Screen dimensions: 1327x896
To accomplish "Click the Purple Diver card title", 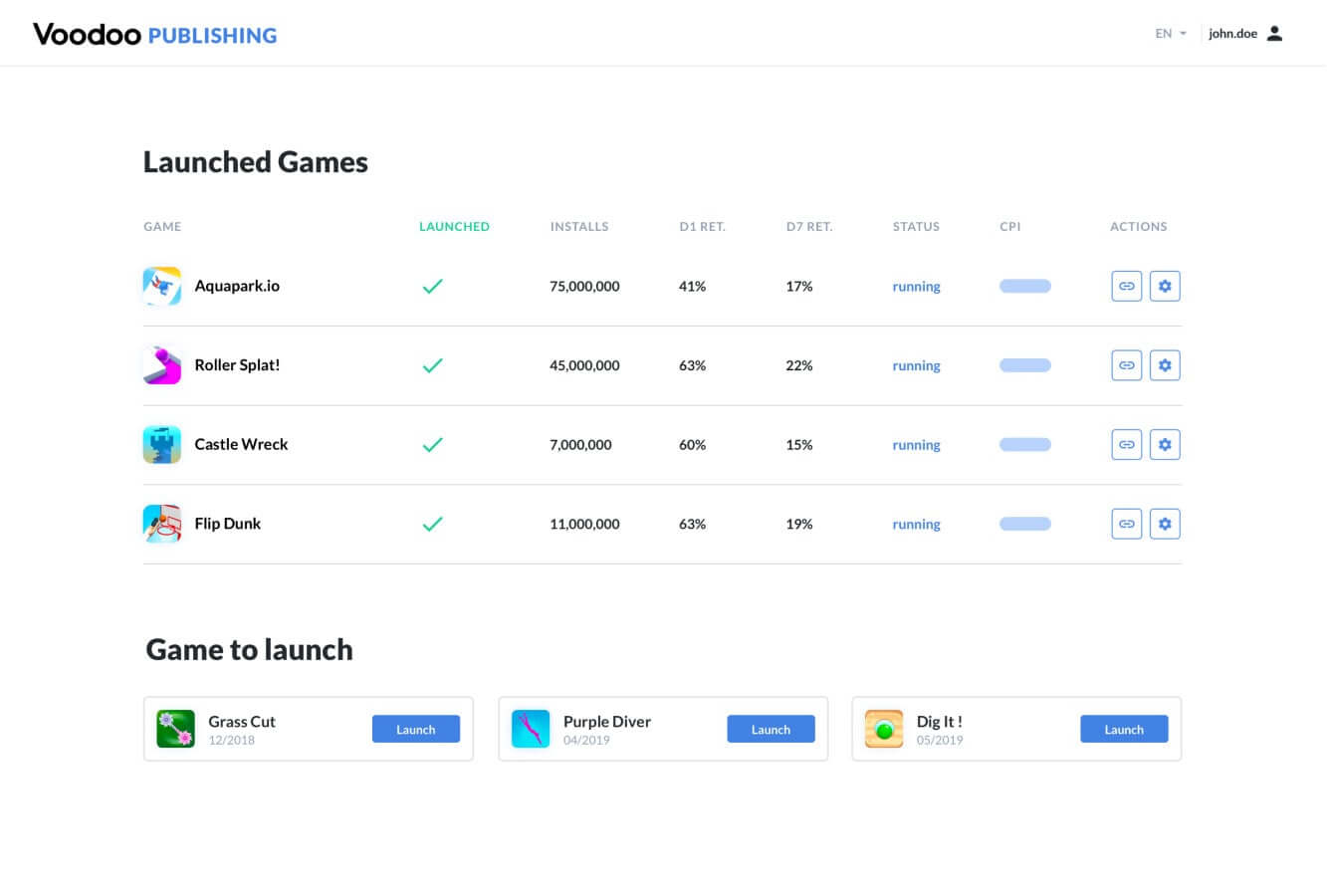I will [x=607, y=722].
